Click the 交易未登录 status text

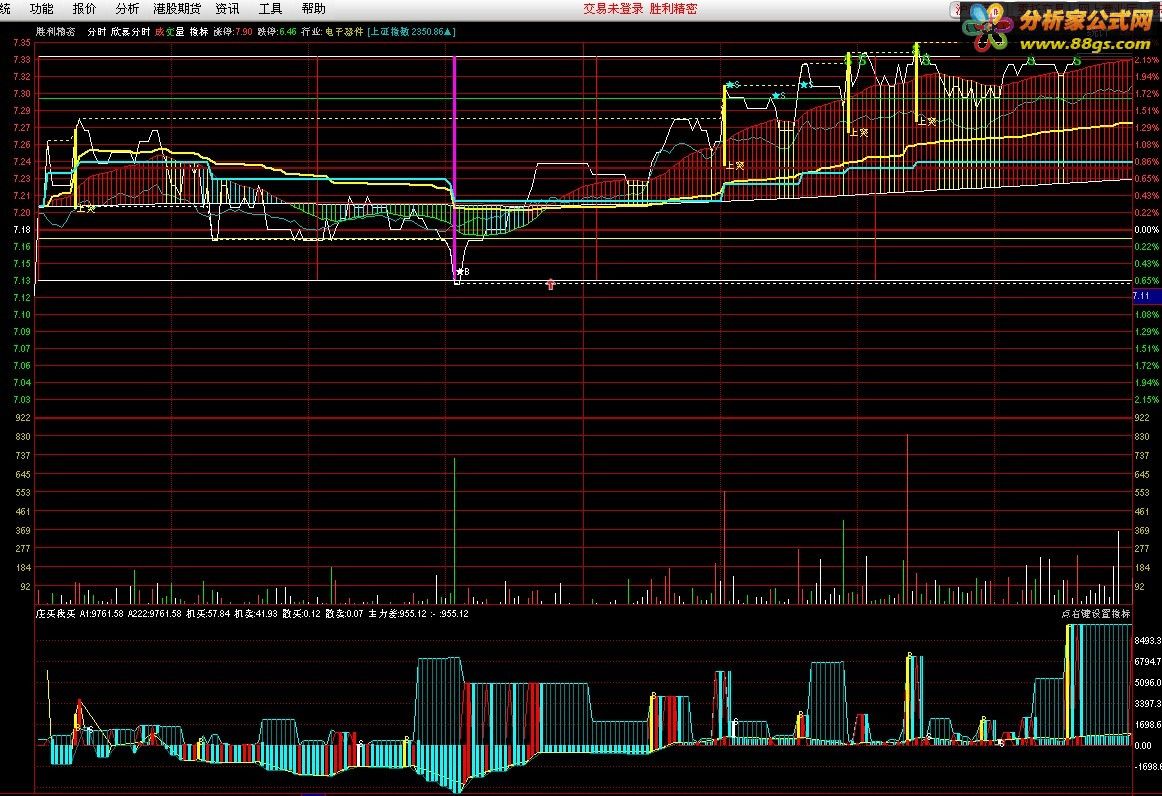(613, 9)
